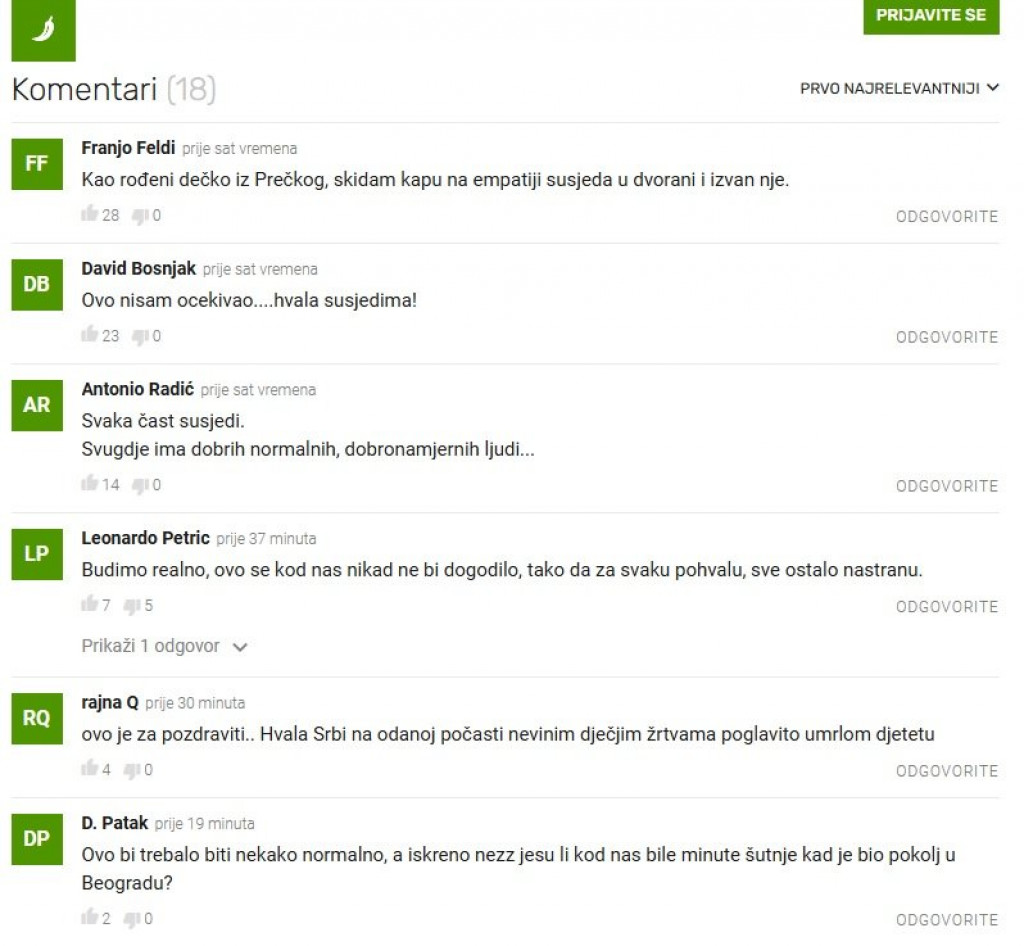The width and height of the screenshot is (1024, 946).
Task: Click the green chili pepper logo icon
Action: click(x=43, y=30)
